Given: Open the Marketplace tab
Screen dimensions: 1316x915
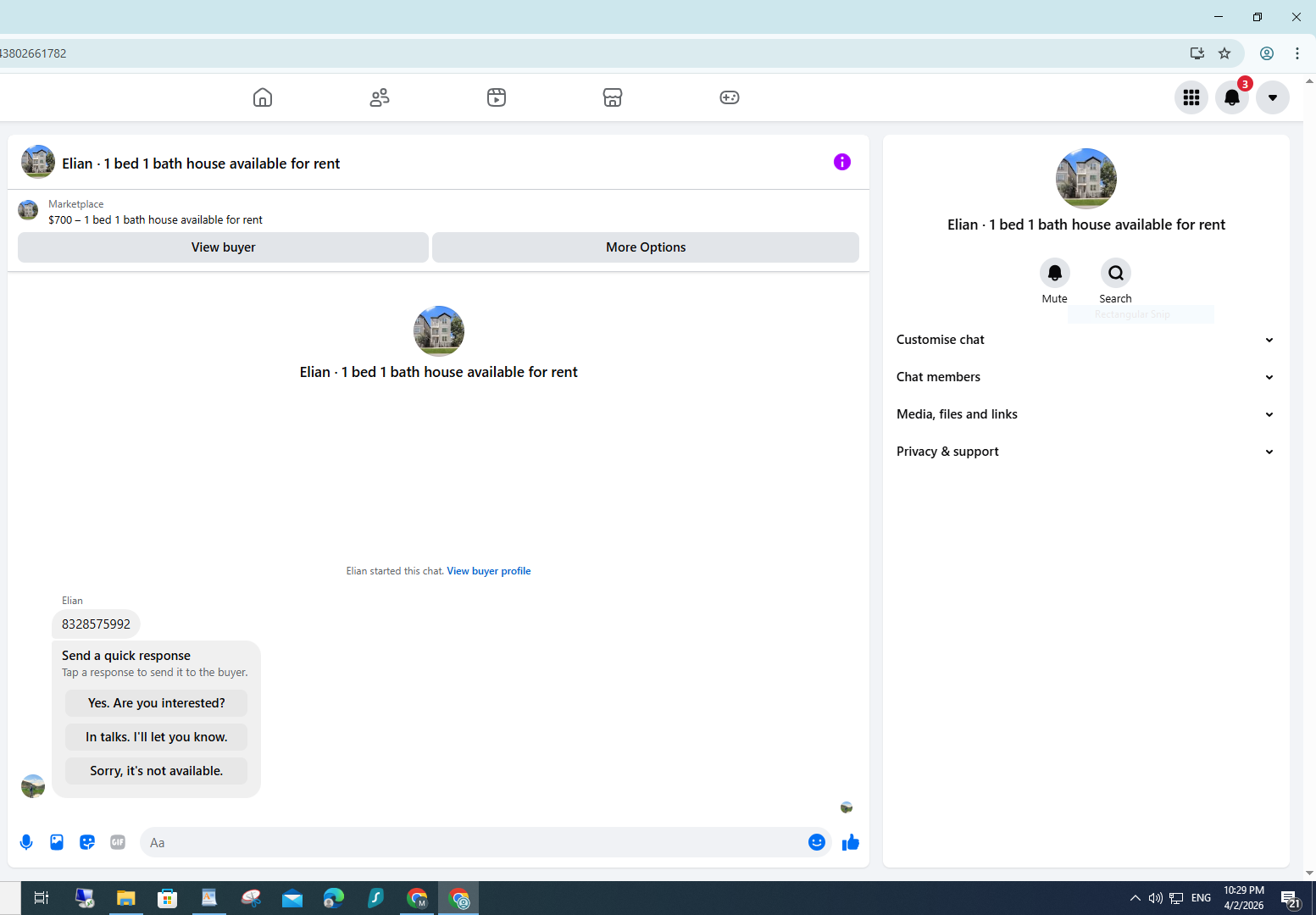Looking at the screenshot, I should pyautogui.click(x=613, y=97).
